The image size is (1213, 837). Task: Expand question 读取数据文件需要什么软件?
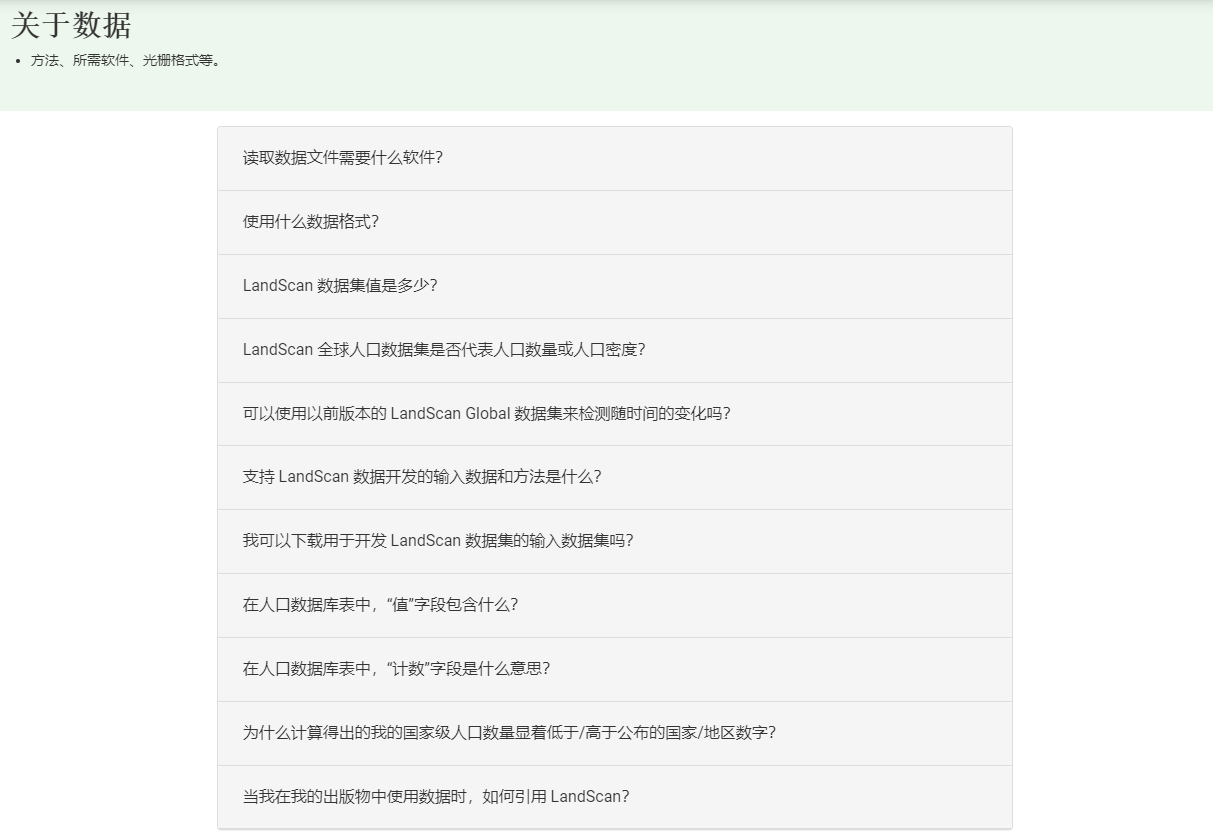click(x=614, y=158)
